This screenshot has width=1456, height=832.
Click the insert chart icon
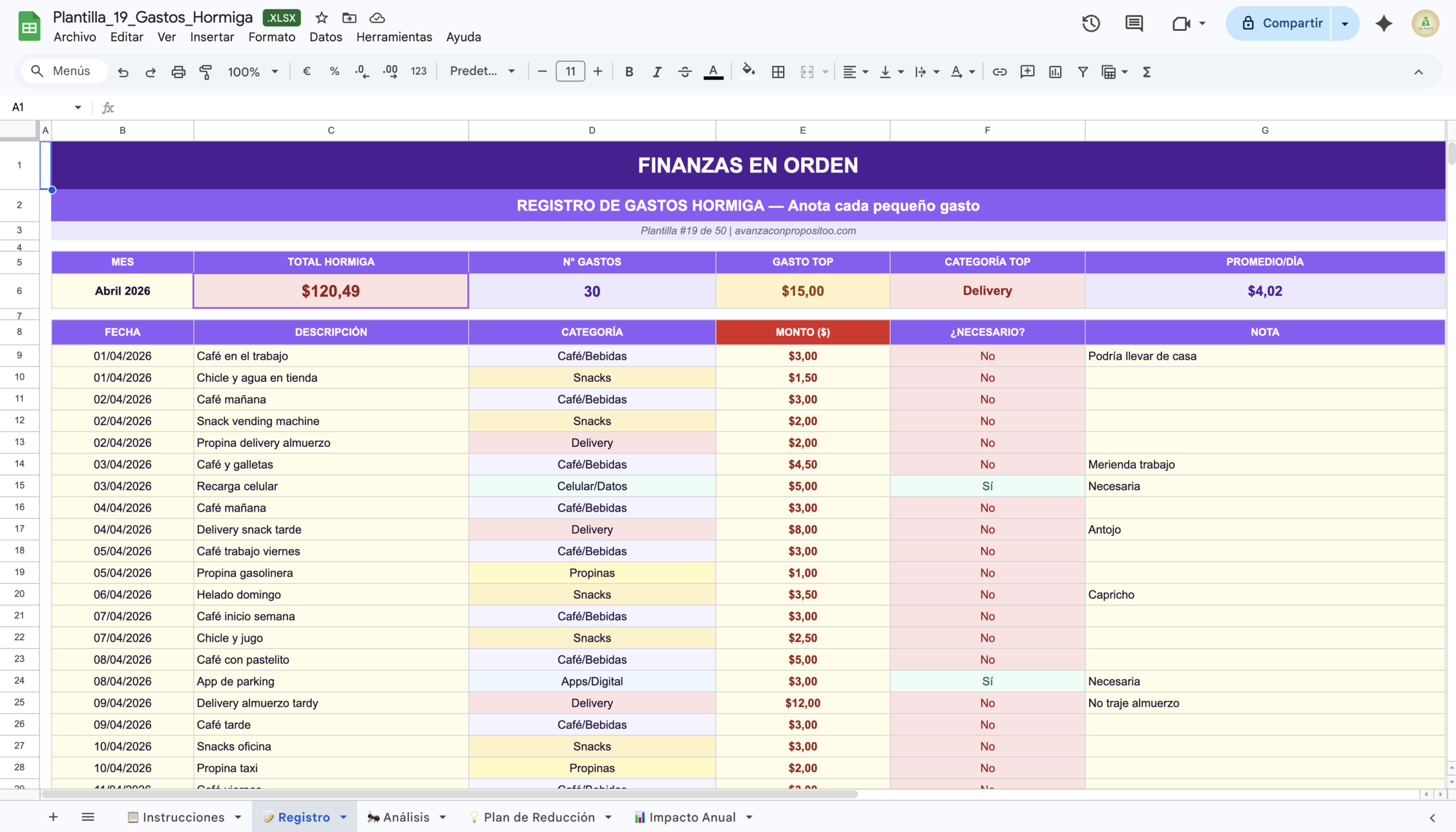tap(1054, 72)
